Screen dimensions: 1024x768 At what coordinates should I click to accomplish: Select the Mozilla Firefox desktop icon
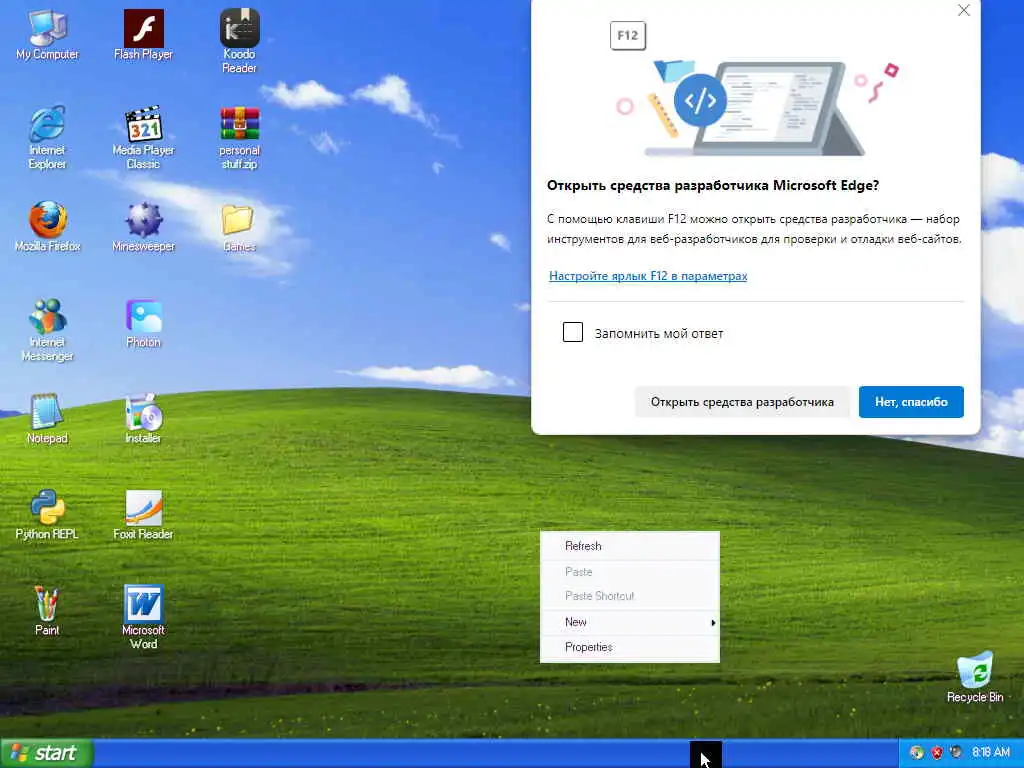click(x=47, y=227)
